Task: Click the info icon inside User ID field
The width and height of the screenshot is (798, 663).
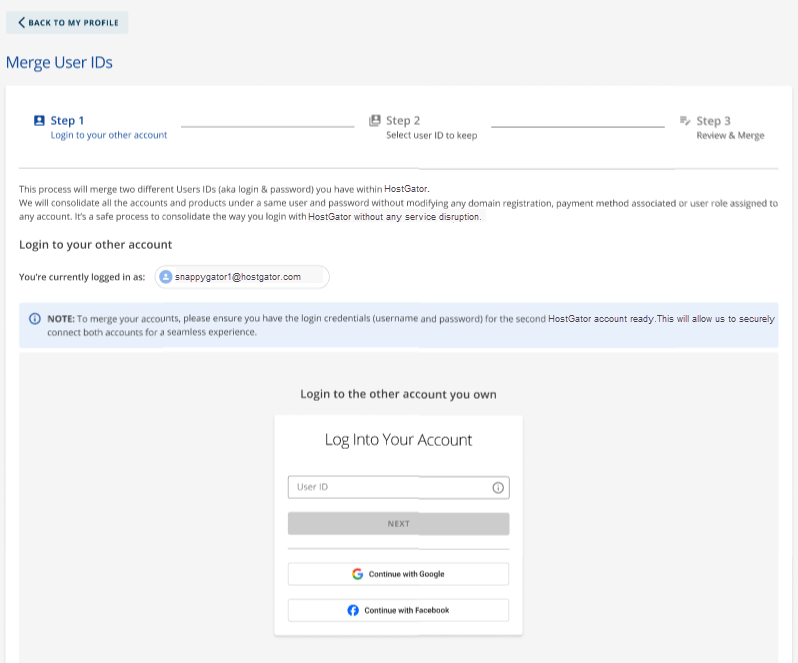Action: point(498,488)
